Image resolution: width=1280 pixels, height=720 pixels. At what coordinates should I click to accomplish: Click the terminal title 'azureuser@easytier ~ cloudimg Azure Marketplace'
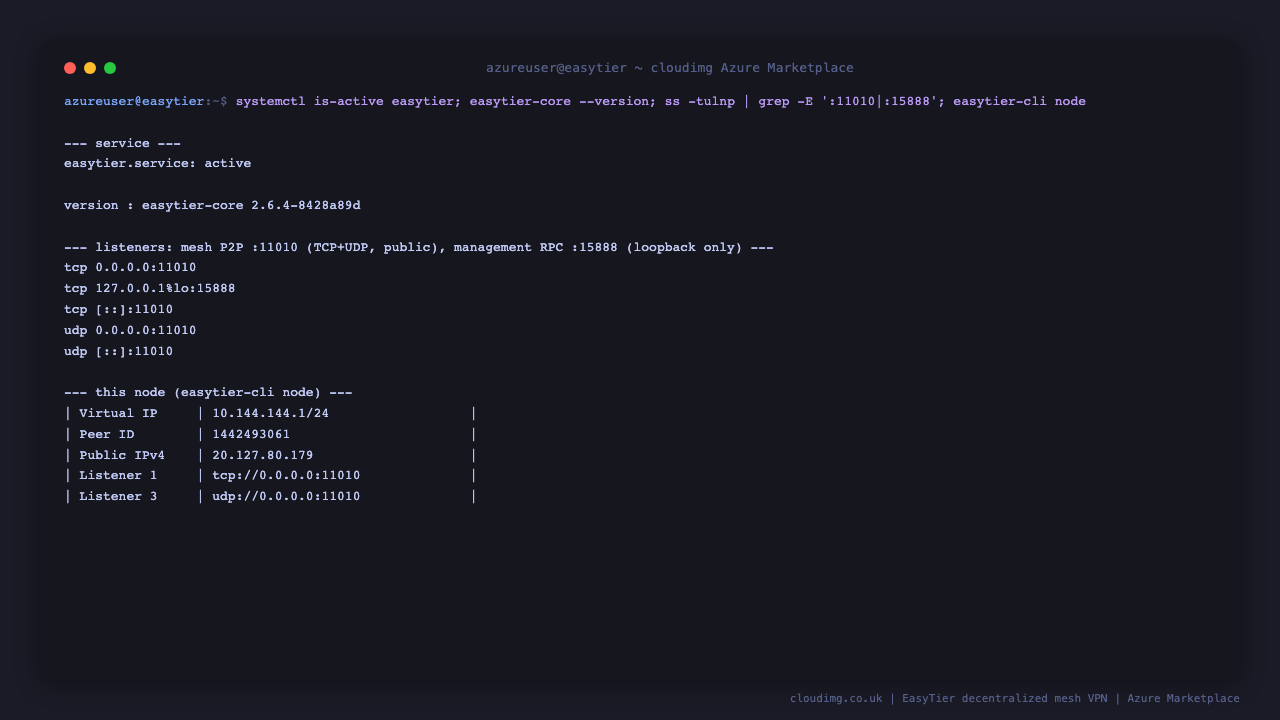tap(670, 68)
